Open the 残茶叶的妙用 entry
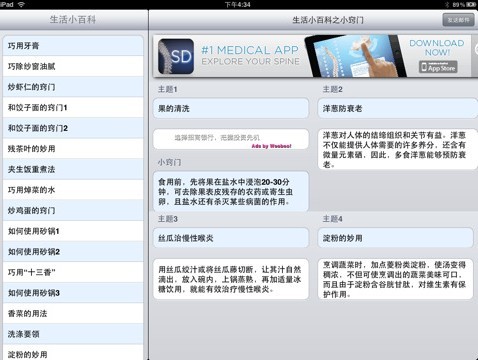 pyautogui.click(x=73, y=149)
